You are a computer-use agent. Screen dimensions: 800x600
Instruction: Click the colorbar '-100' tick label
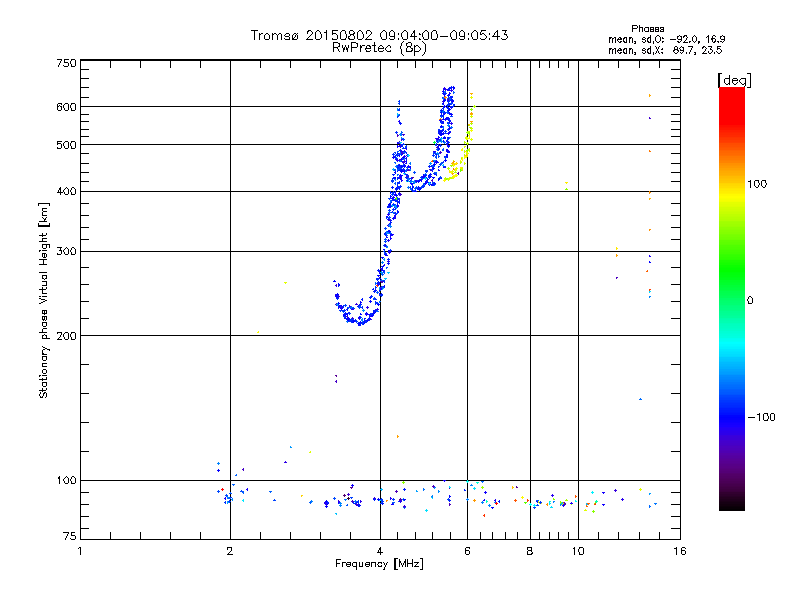761,417
